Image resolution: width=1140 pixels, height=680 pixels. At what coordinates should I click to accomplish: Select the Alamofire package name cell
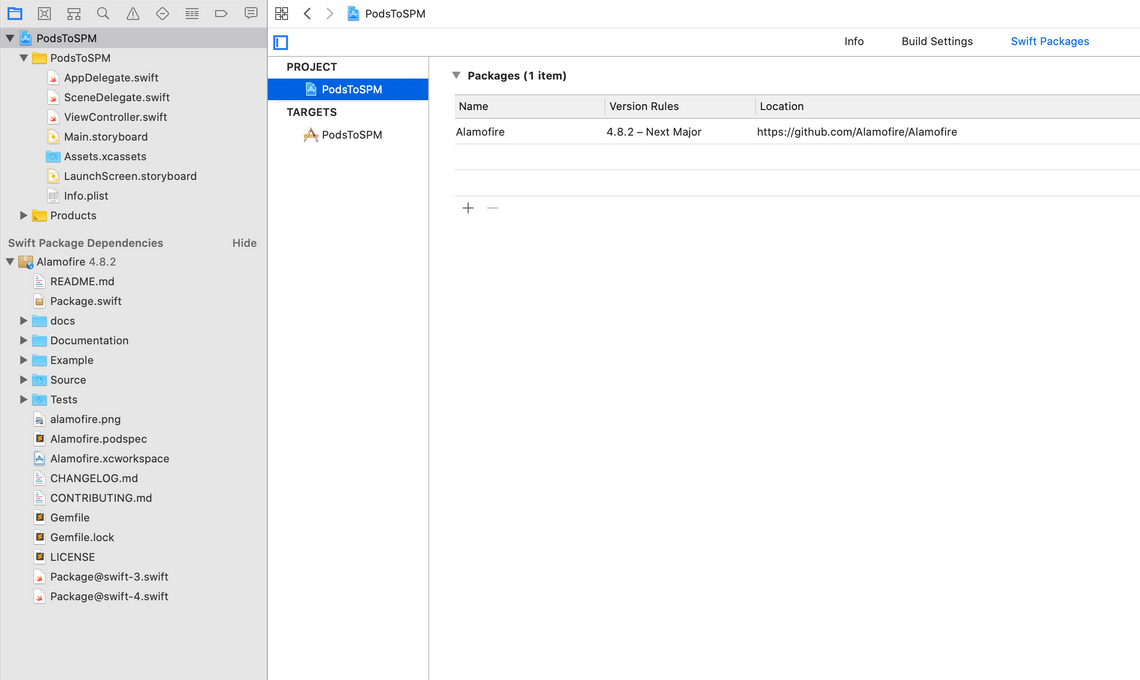point(480,132)
